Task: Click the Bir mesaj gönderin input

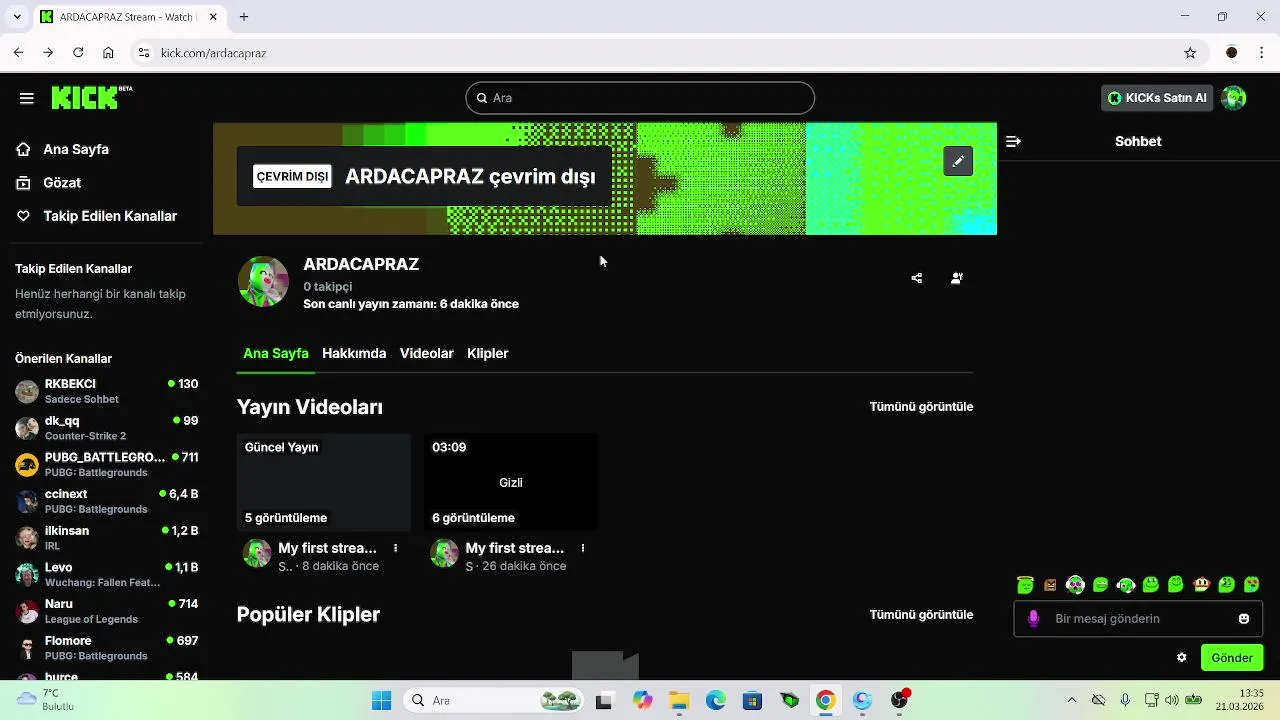Action: 1137,619
